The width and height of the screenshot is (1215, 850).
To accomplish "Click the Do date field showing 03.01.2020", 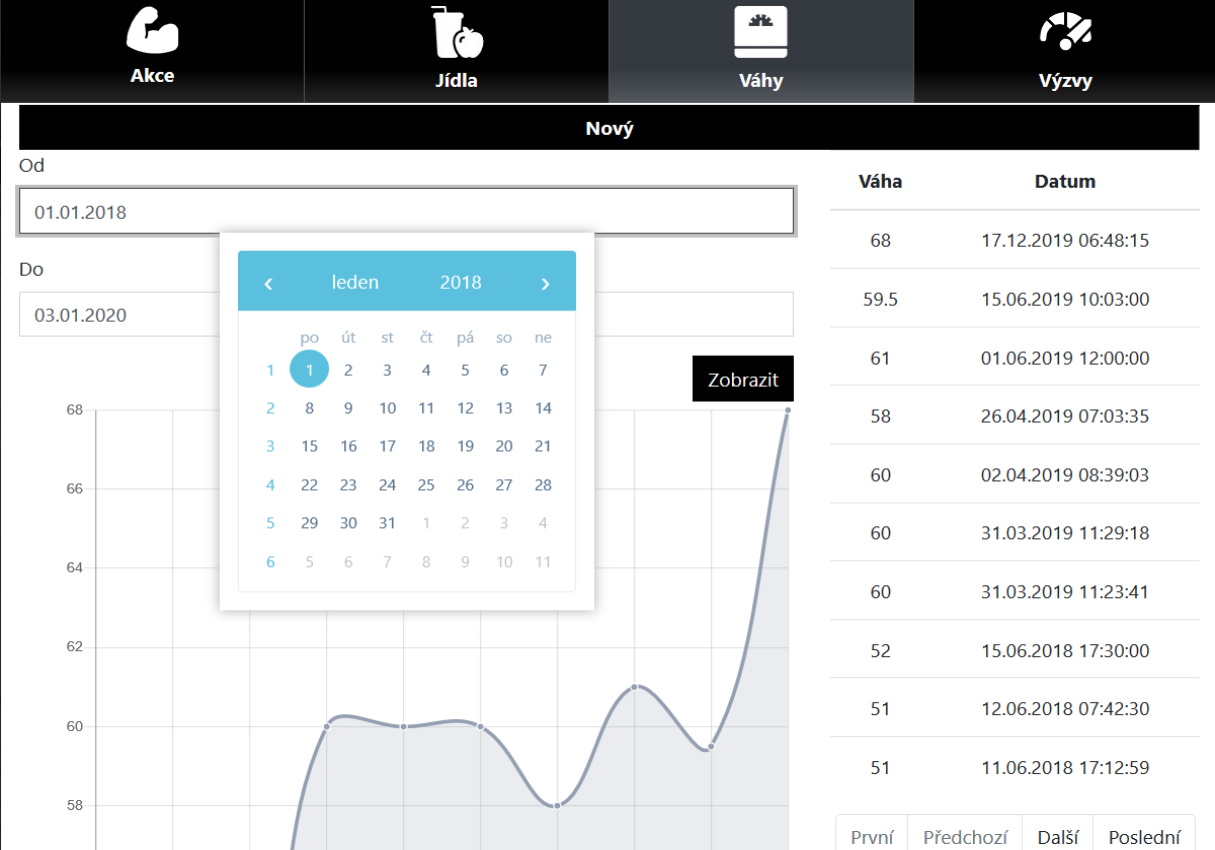I will [x=406, y=314].
